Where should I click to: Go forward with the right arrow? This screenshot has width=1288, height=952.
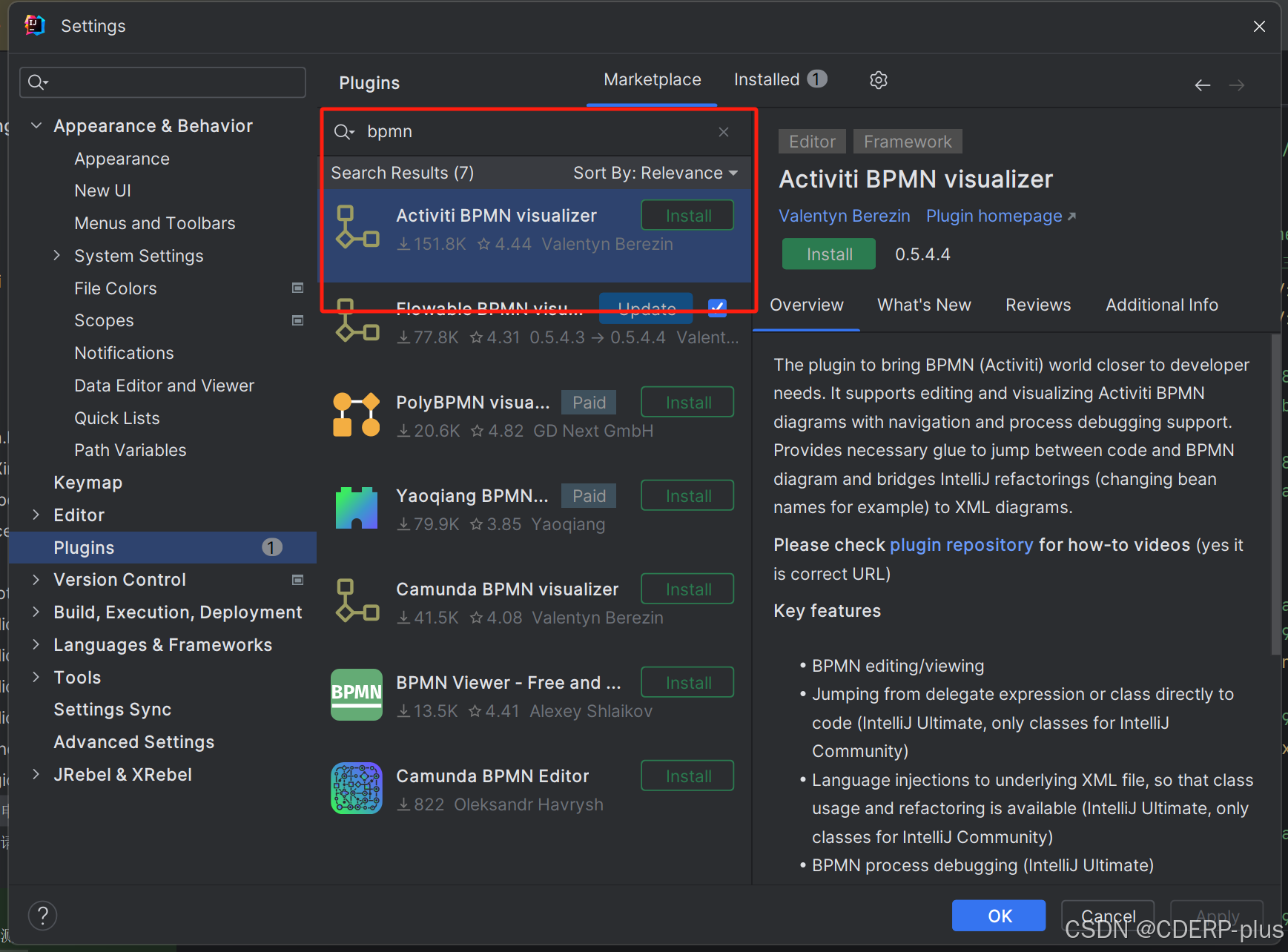pyautogui.click(x=1236, y=85)
